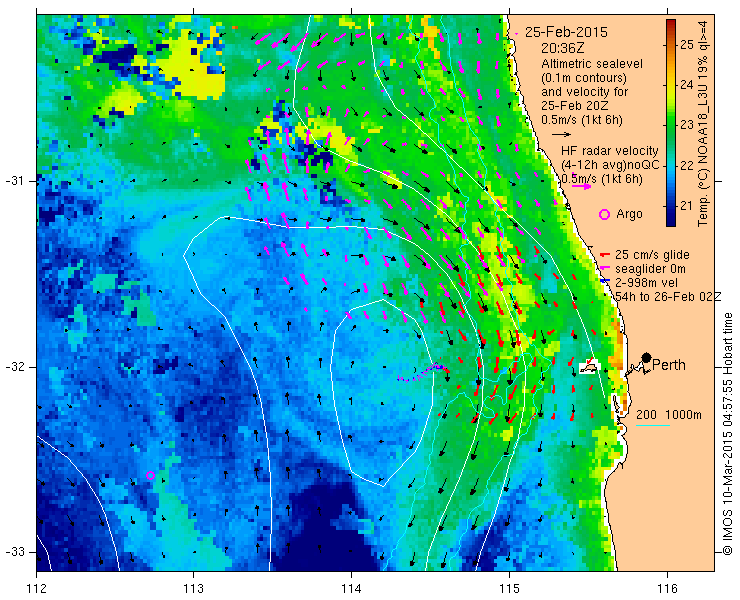Click the seaglider 0m legend text
This screenshot has width=740, height=600.
point(650,269)
